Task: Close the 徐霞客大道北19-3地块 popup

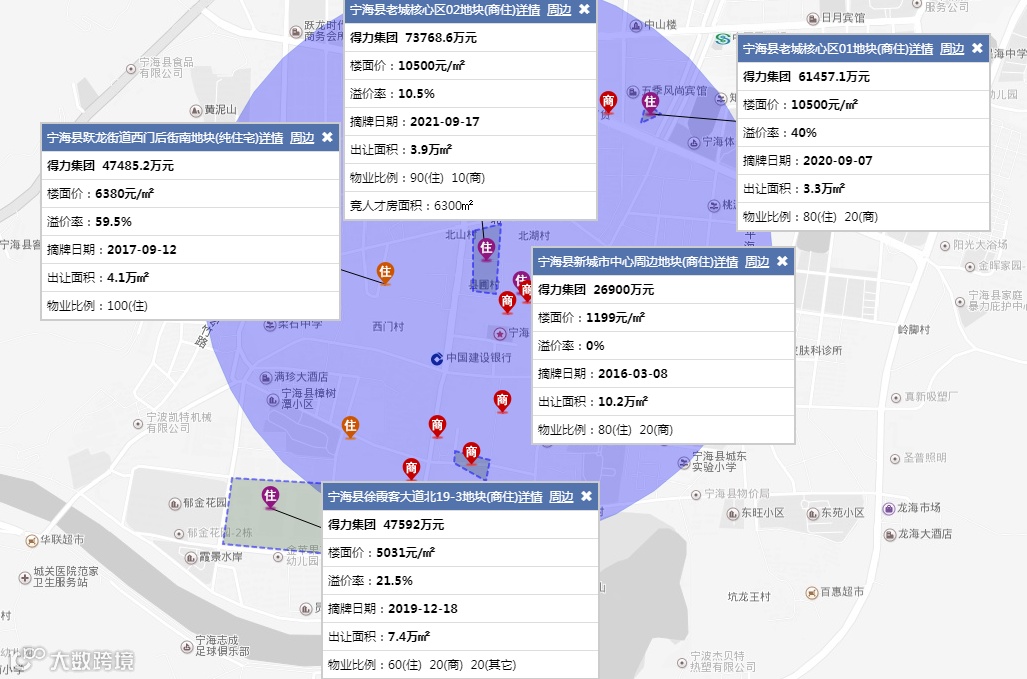Action: point(586,496)
